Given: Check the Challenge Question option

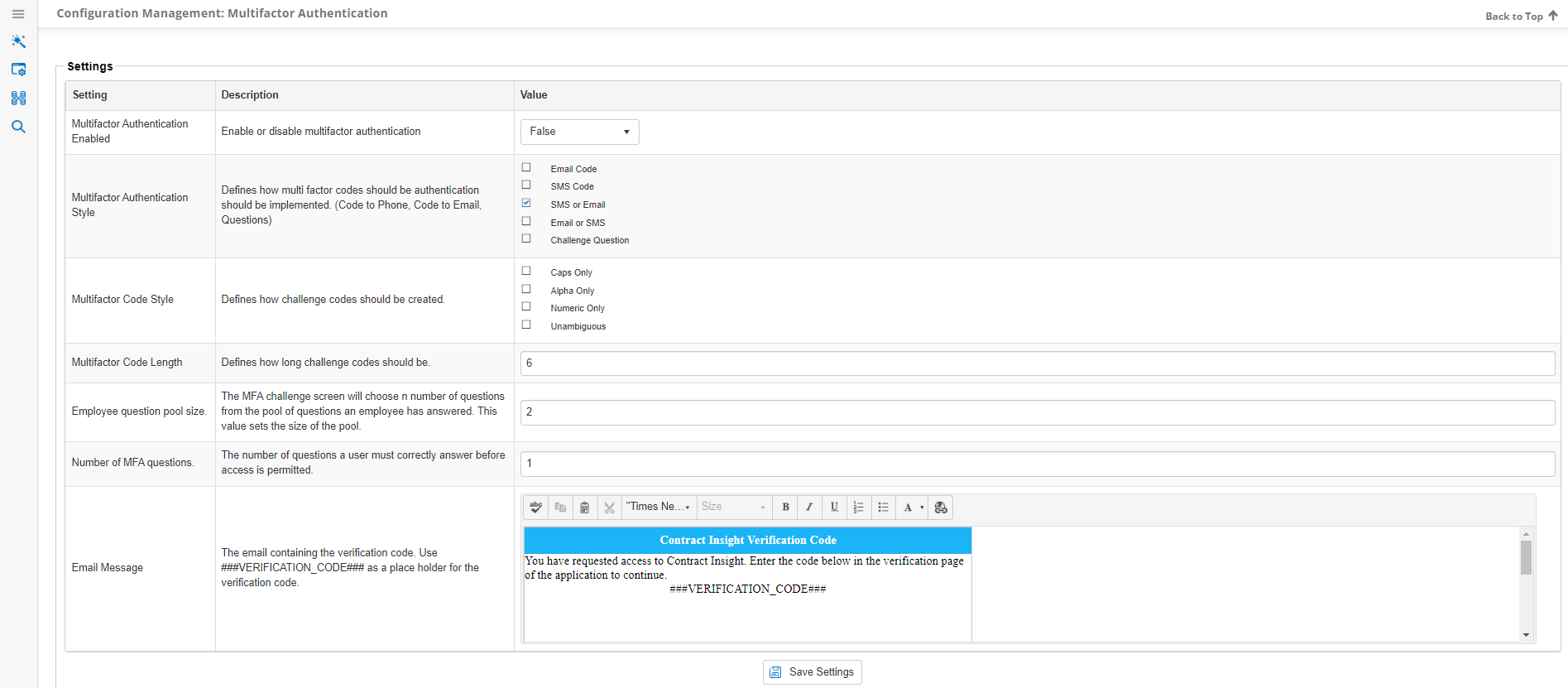Looking at the screenshot, I should [x=526, y=238].
